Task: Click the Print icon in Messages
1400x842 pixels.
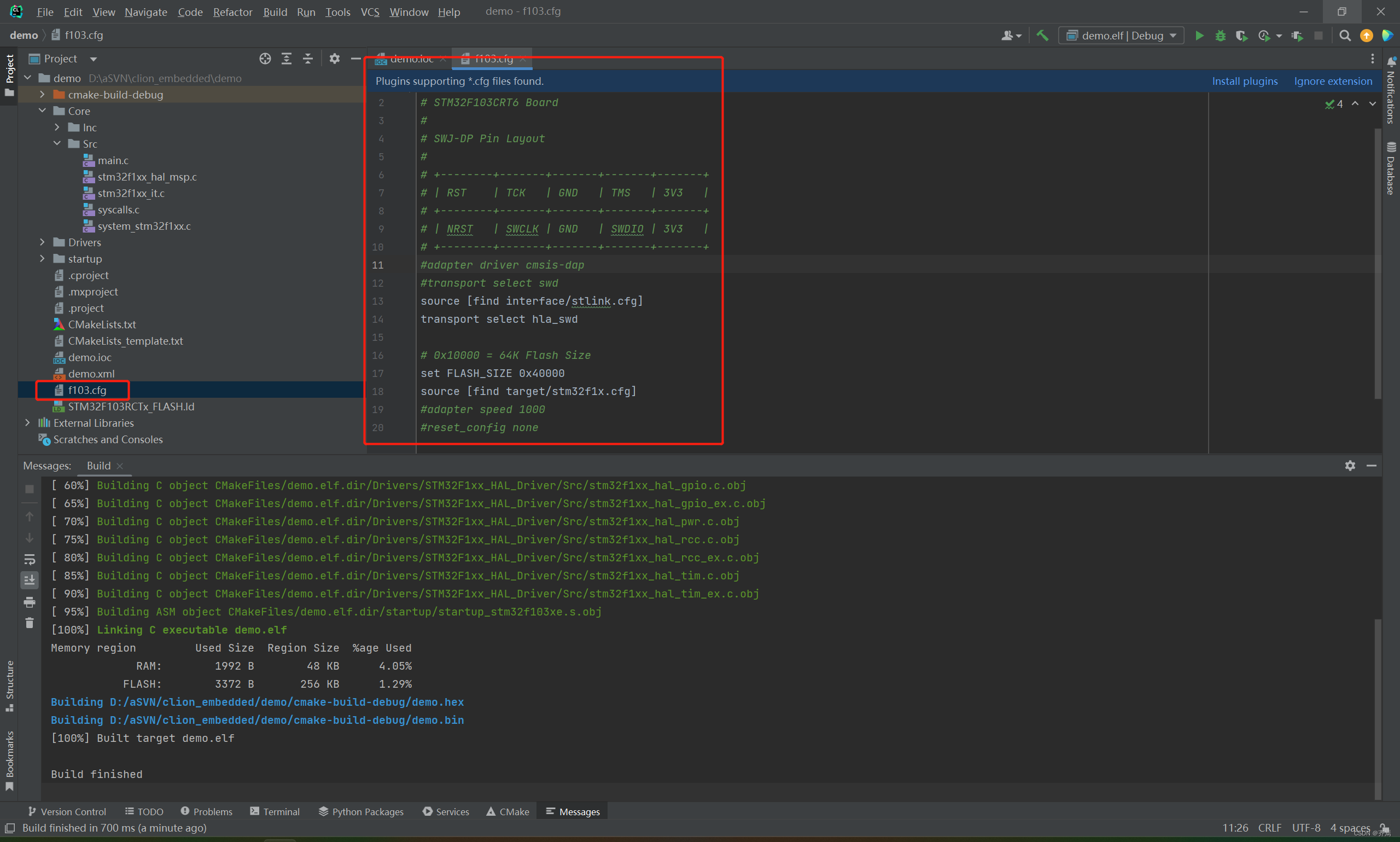Action: coord(30,602)
